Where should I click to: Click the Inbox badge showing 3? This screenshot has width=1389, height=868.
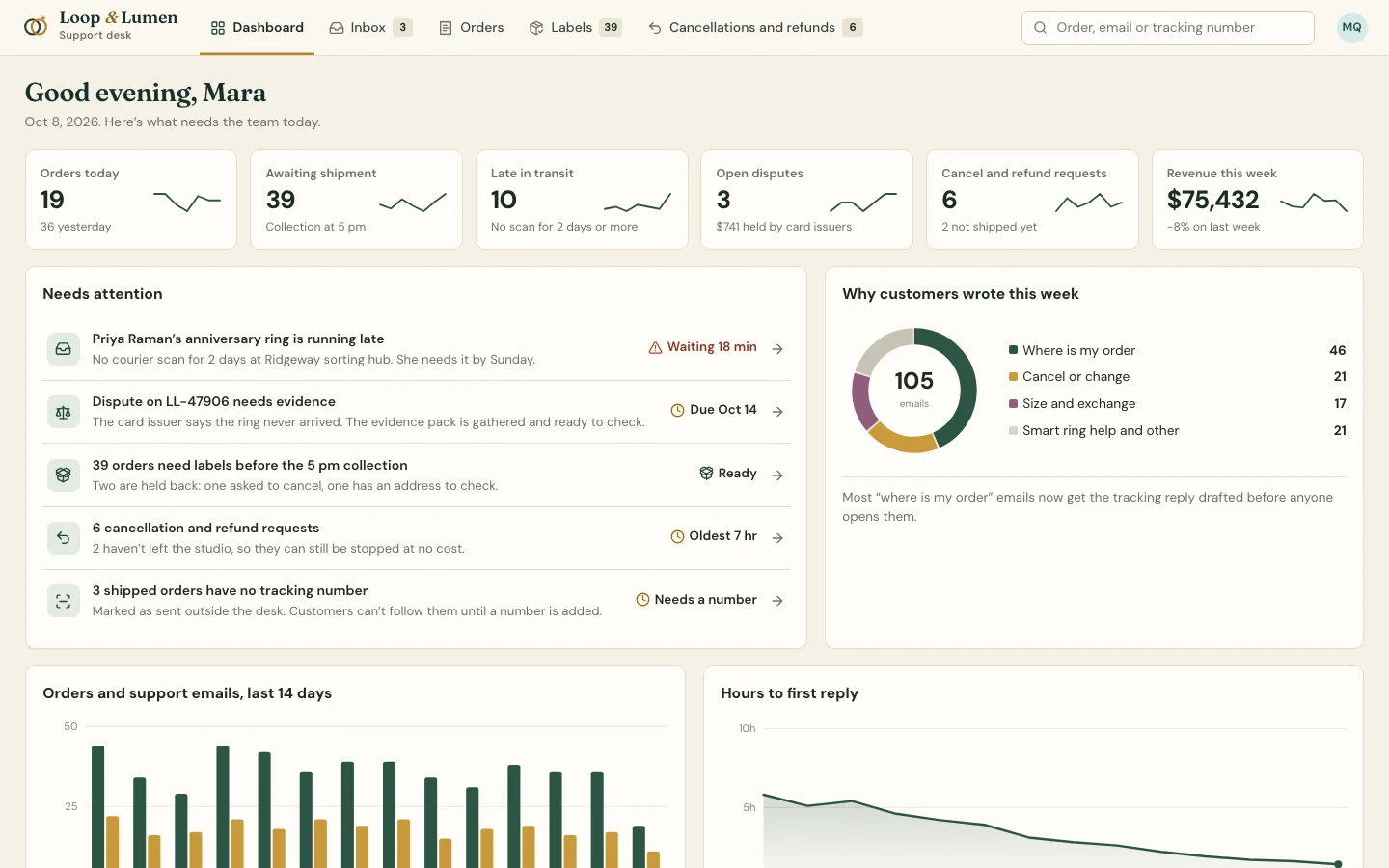(402, 27)
